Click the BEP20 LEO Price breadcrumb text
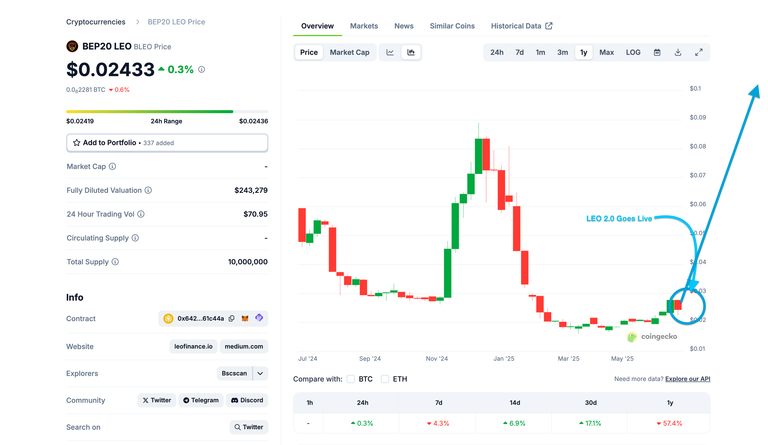768x445 pixels. click(176, 22)
